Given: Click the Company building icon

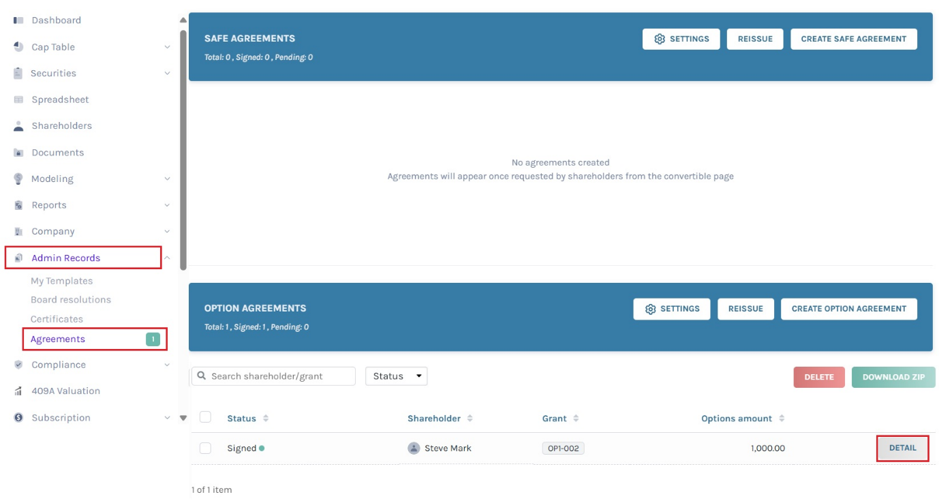Looking at the screenshot, I should (19, 231).
